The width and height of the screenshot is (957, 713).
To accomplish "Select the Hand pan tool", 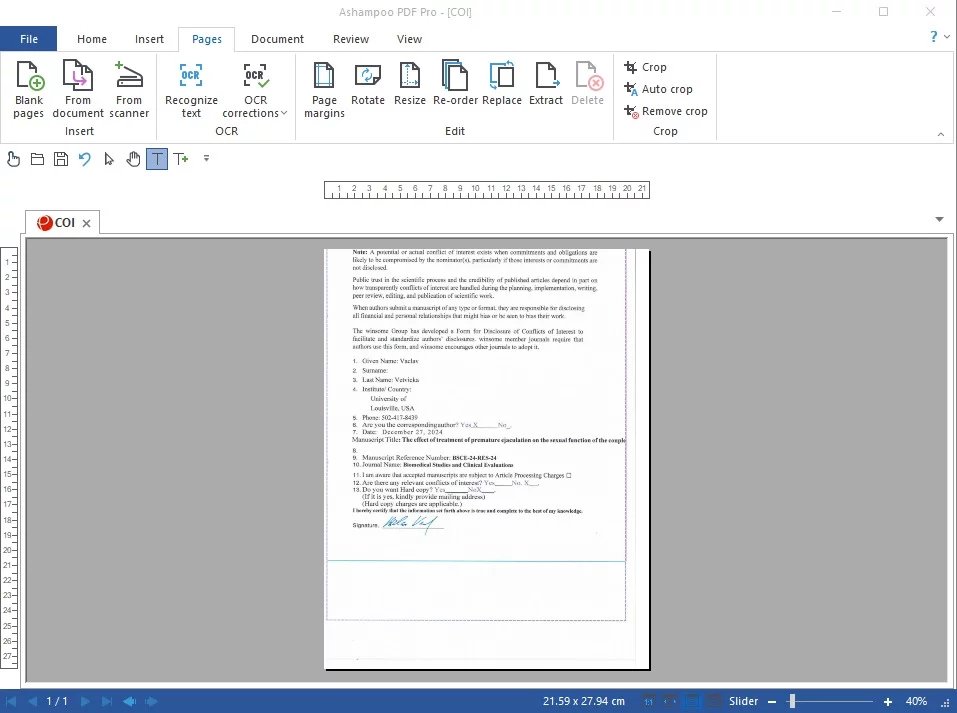I will [133, 159].
